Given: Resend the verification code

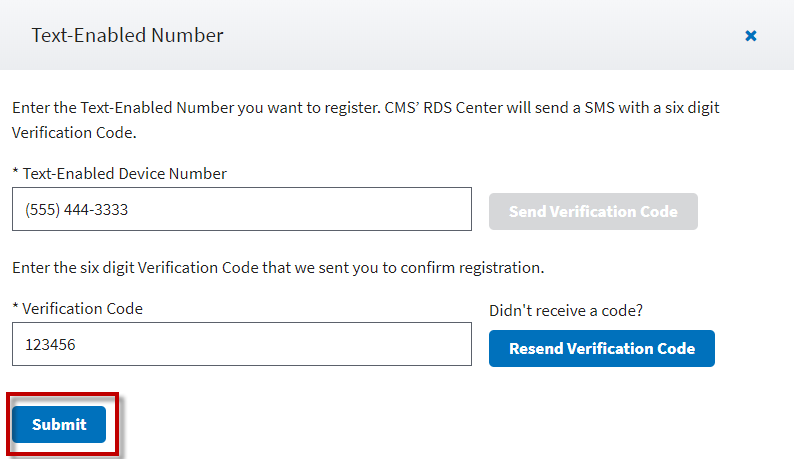Looking at the screenshot, I should [x=601, y=349].
